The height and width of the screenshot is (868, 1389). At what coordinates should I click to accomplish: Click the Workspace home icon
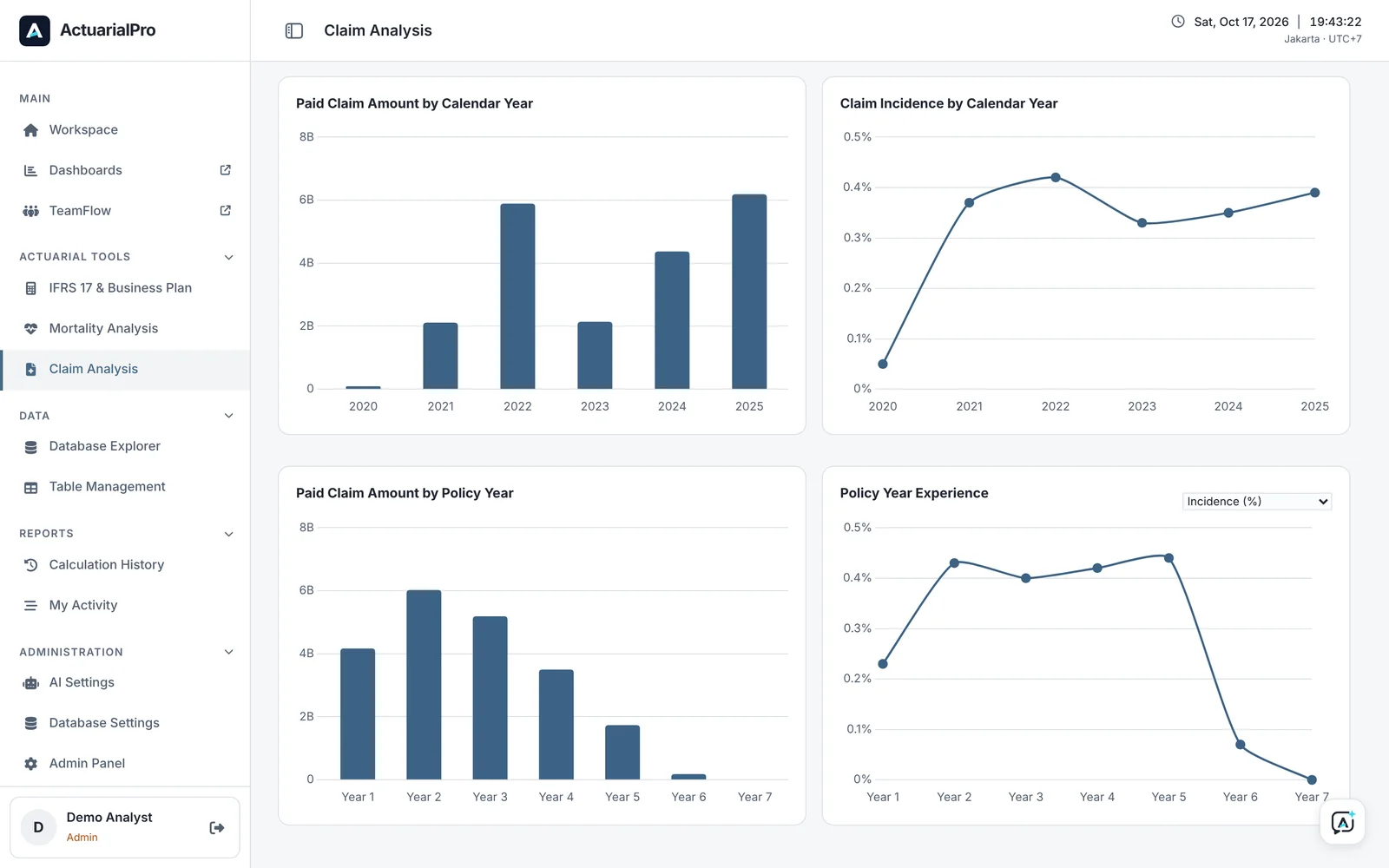31,130
